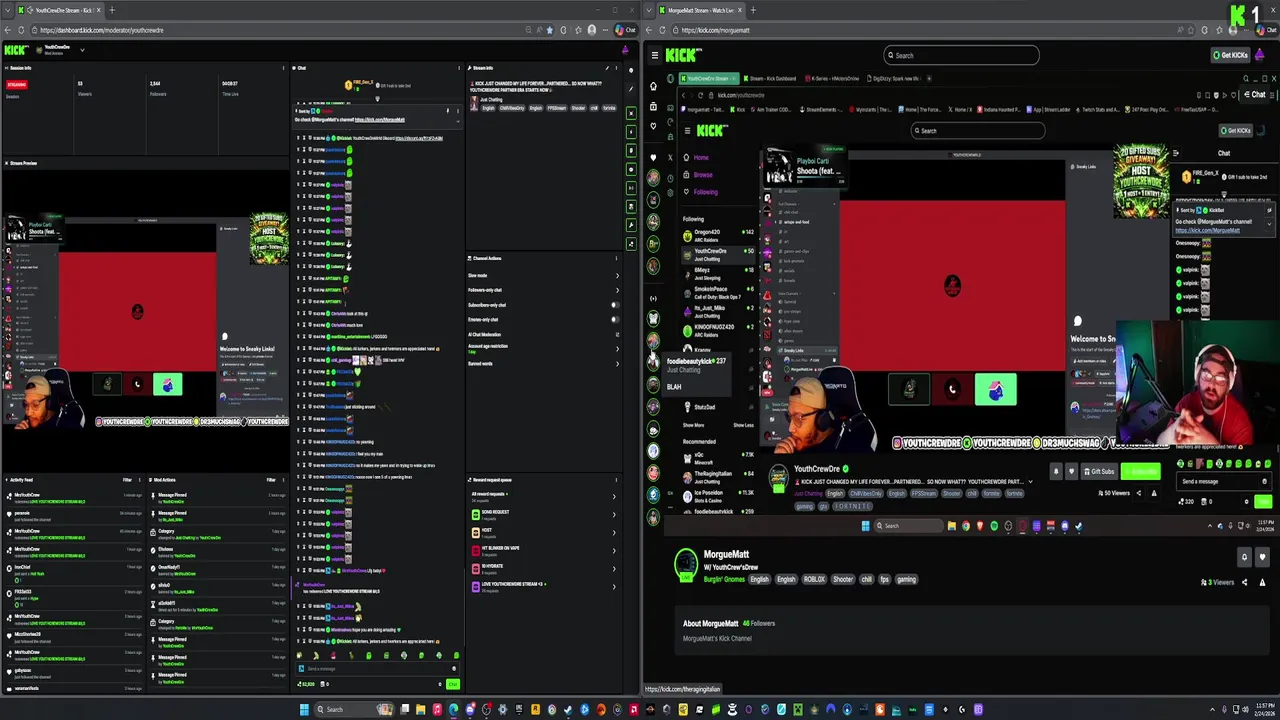1280x720 pixels.
Task: Click Filter in the Activity feed panel
Action: 127,480
